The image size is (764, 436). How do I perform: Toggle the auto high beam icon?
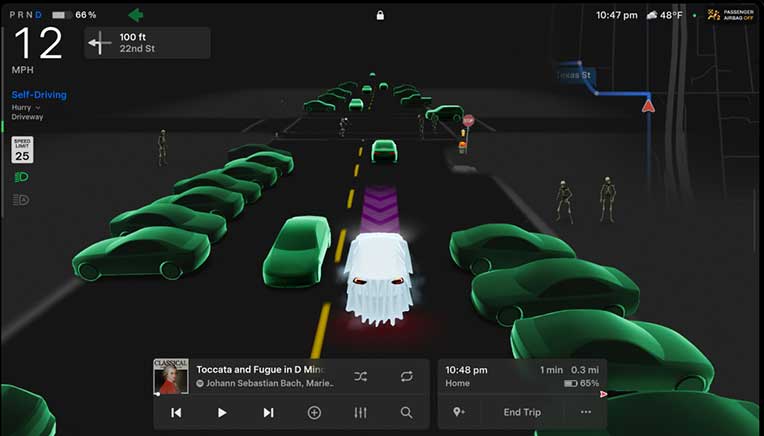[21, 200]
